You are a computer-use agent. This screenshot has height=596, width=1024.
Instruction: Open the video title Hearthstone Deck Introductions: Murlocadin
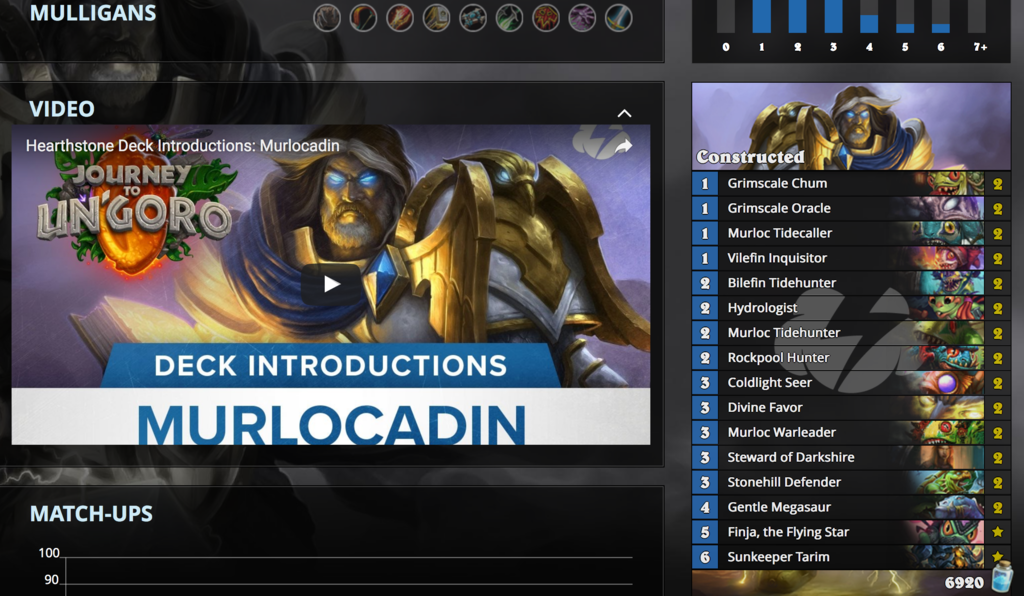coord(182,146)
